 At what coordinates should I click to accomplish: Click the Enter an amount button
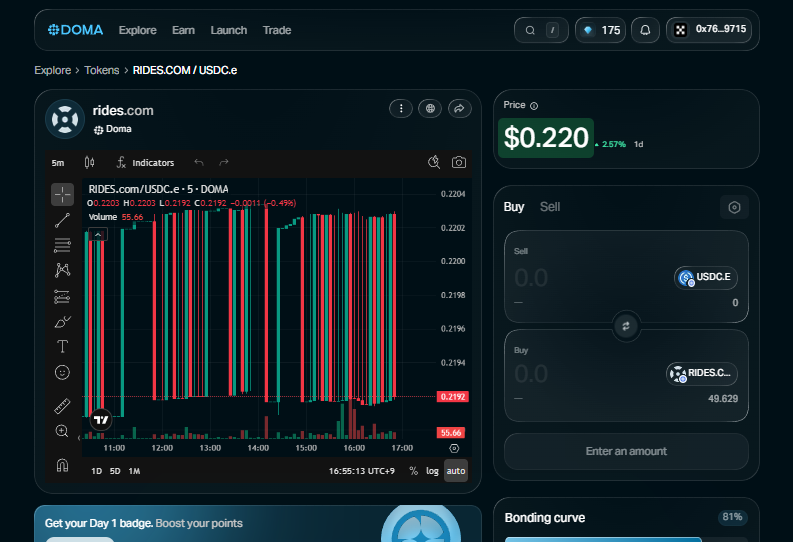626,451
